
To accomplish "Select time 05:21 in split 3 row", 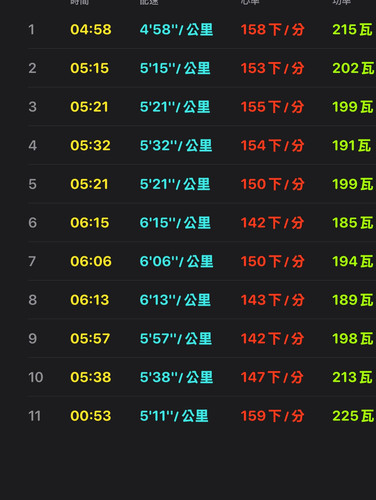I will [x=89, y=107].
